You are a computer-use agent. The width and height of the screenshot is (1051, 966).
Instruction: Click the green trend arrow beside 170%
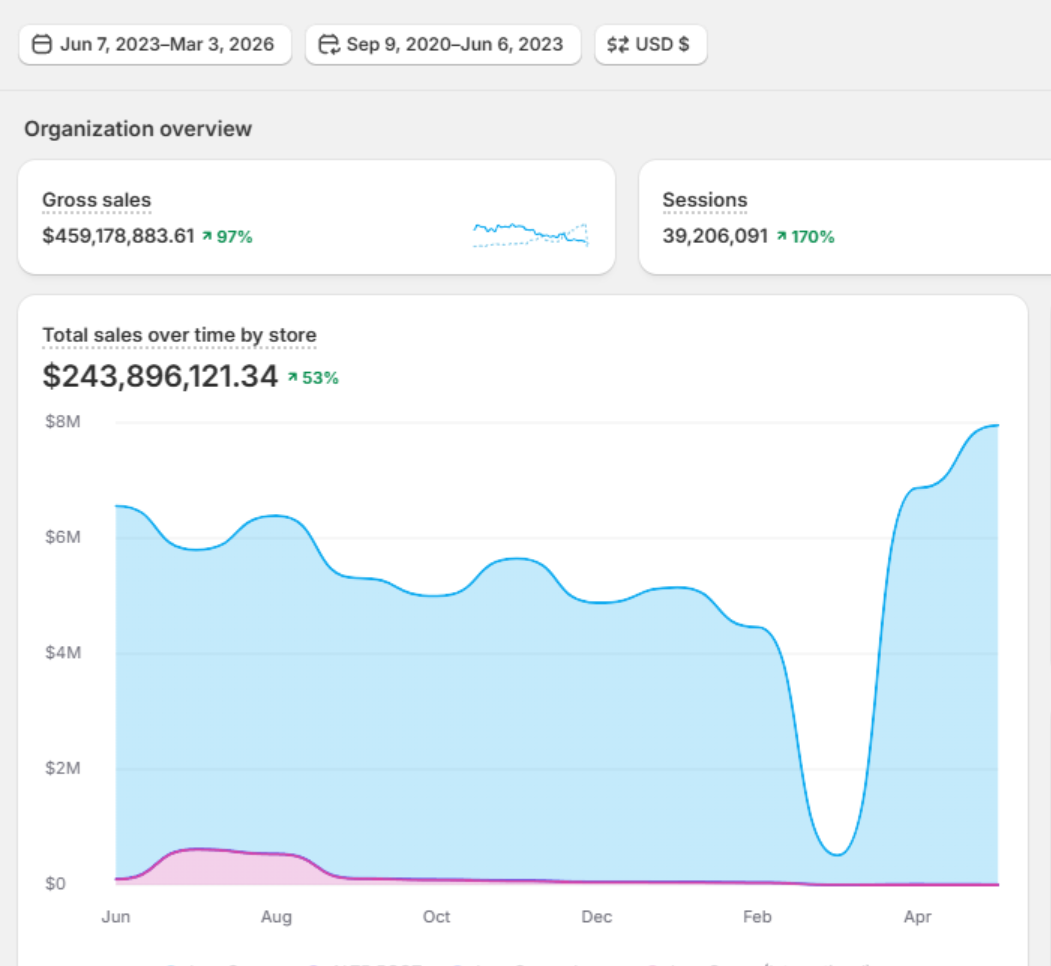coord(782,237)
